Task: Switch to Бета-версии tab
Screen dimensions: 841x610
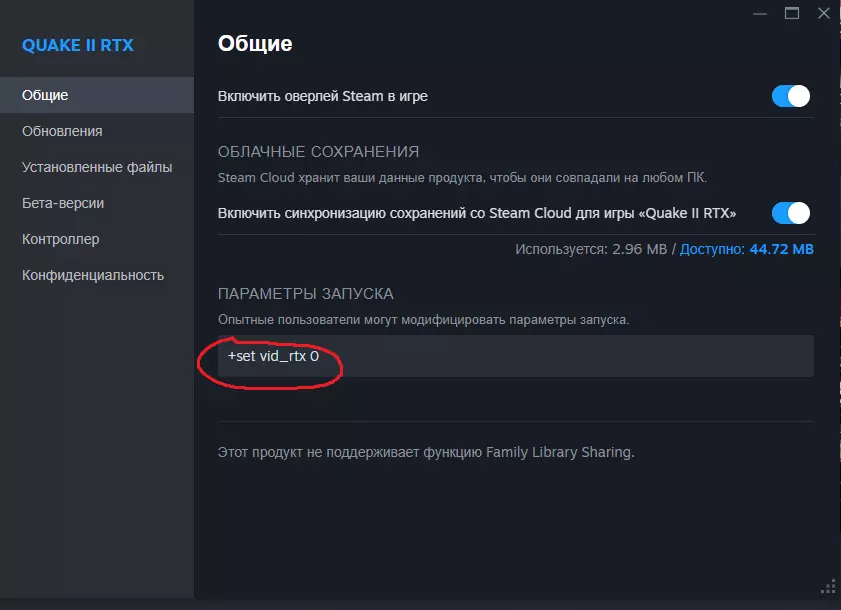Action: [x=63, y=203]
